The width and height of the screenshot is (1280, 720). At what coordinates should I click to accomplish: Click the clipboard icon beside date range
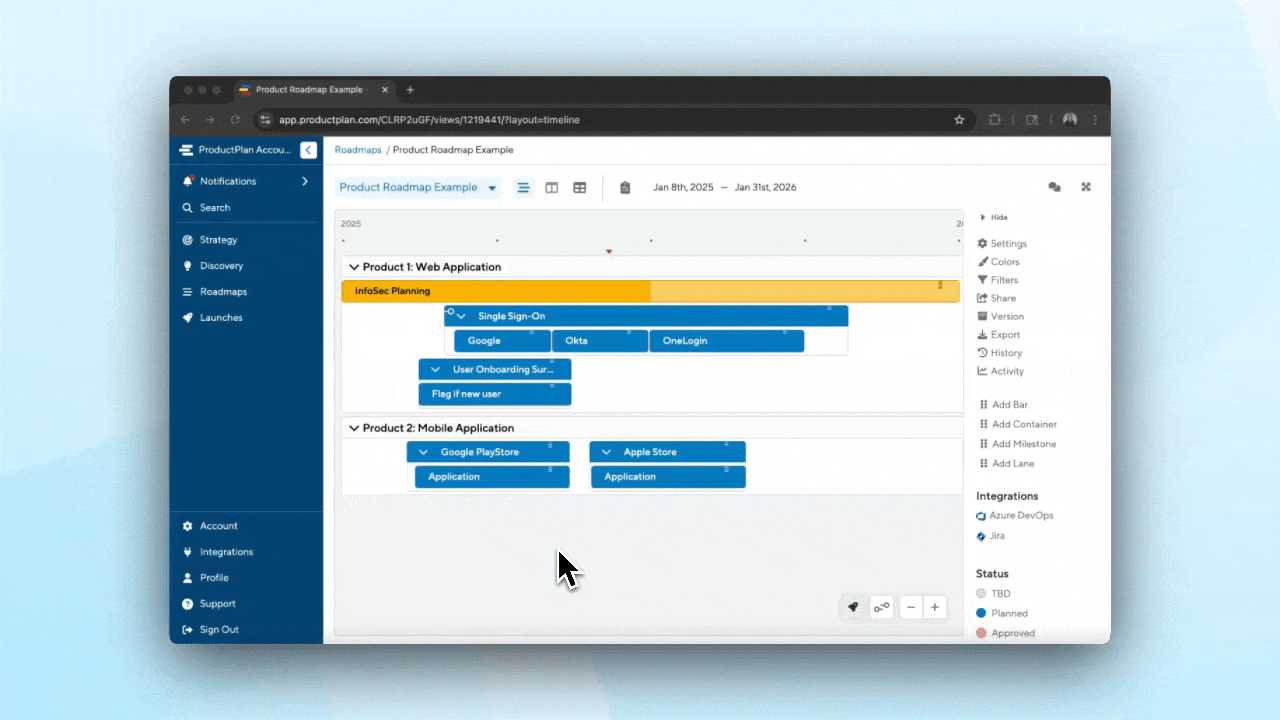pyautogui.click(x=625, y=188)
